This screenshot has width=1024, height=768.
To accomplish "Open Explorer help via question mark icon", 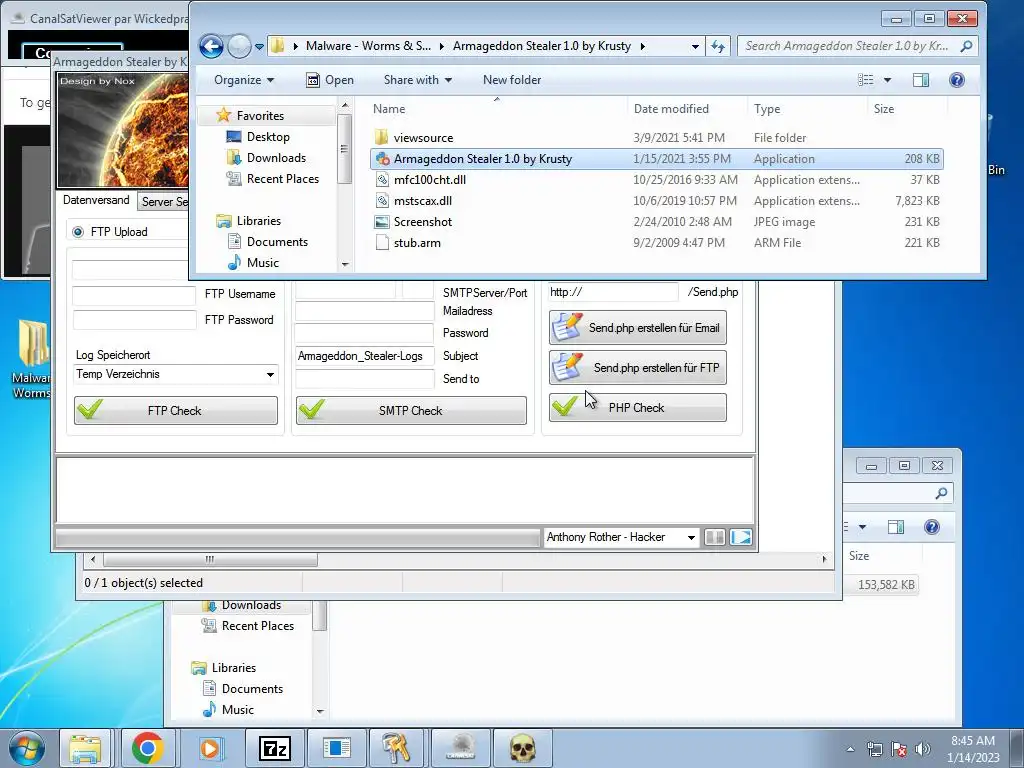I will (x=957, y=80).
